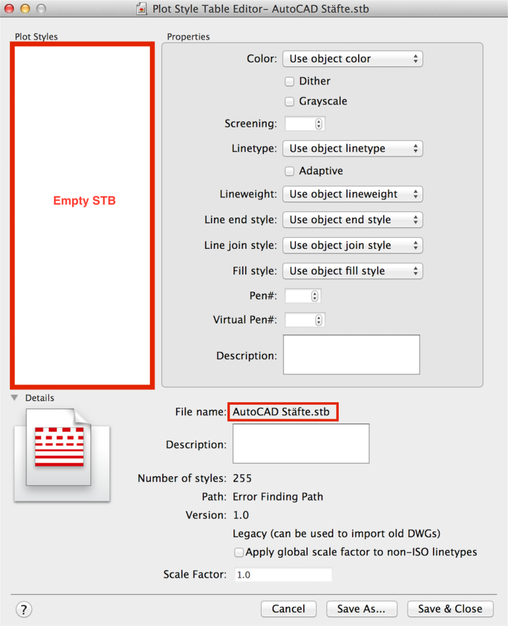Click the STB file preview icon in Details
508x626 pixels.
click(62, 454)
